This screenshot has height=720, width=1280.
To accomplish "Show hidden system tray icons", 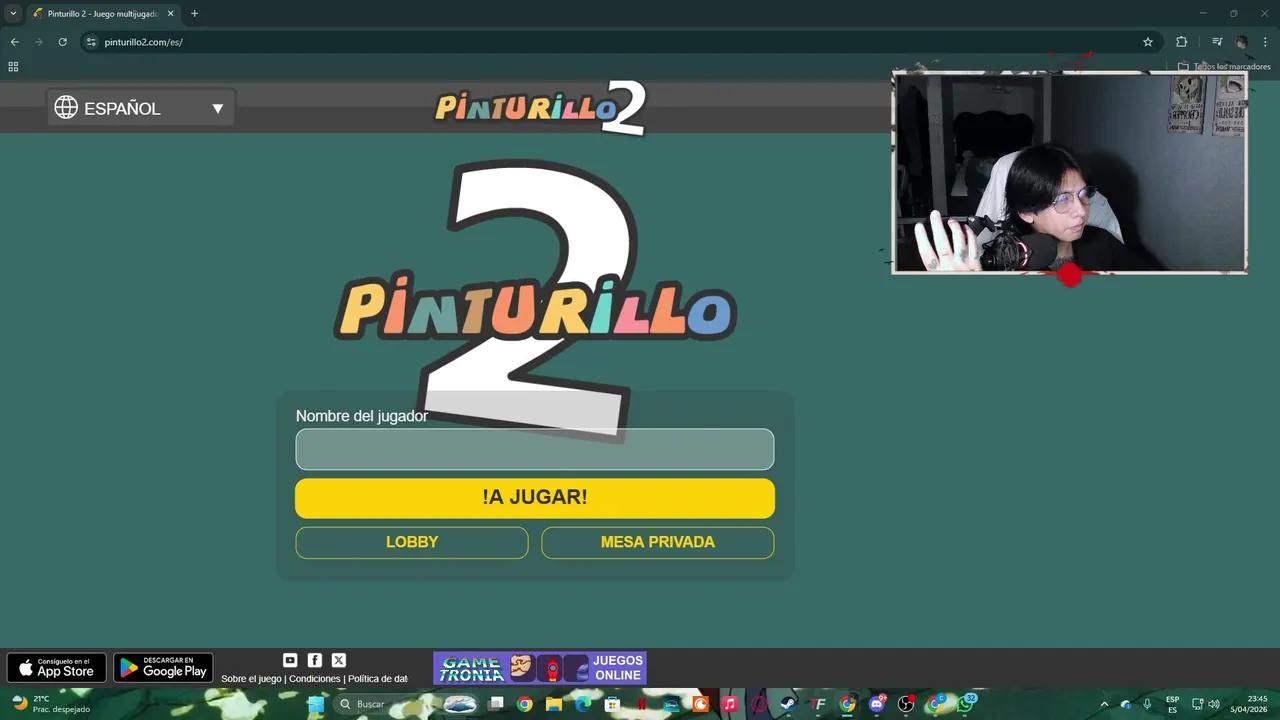I will point(1104,704).
